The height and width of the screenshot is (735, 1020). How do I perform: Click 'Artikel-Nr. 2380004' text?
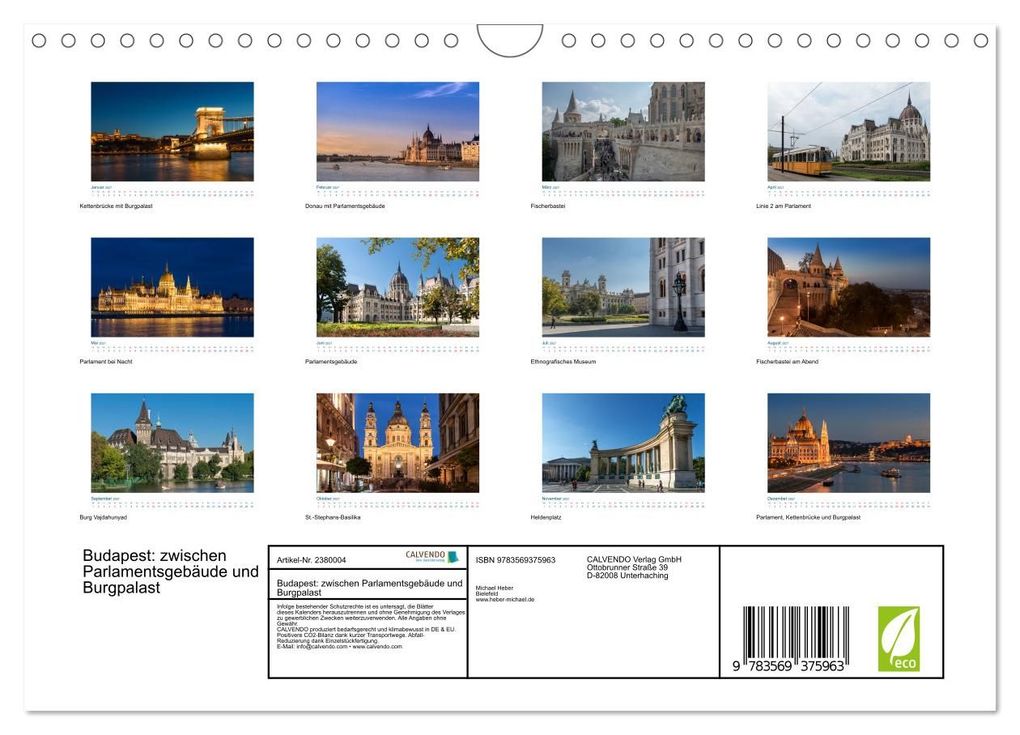[312, 560]
